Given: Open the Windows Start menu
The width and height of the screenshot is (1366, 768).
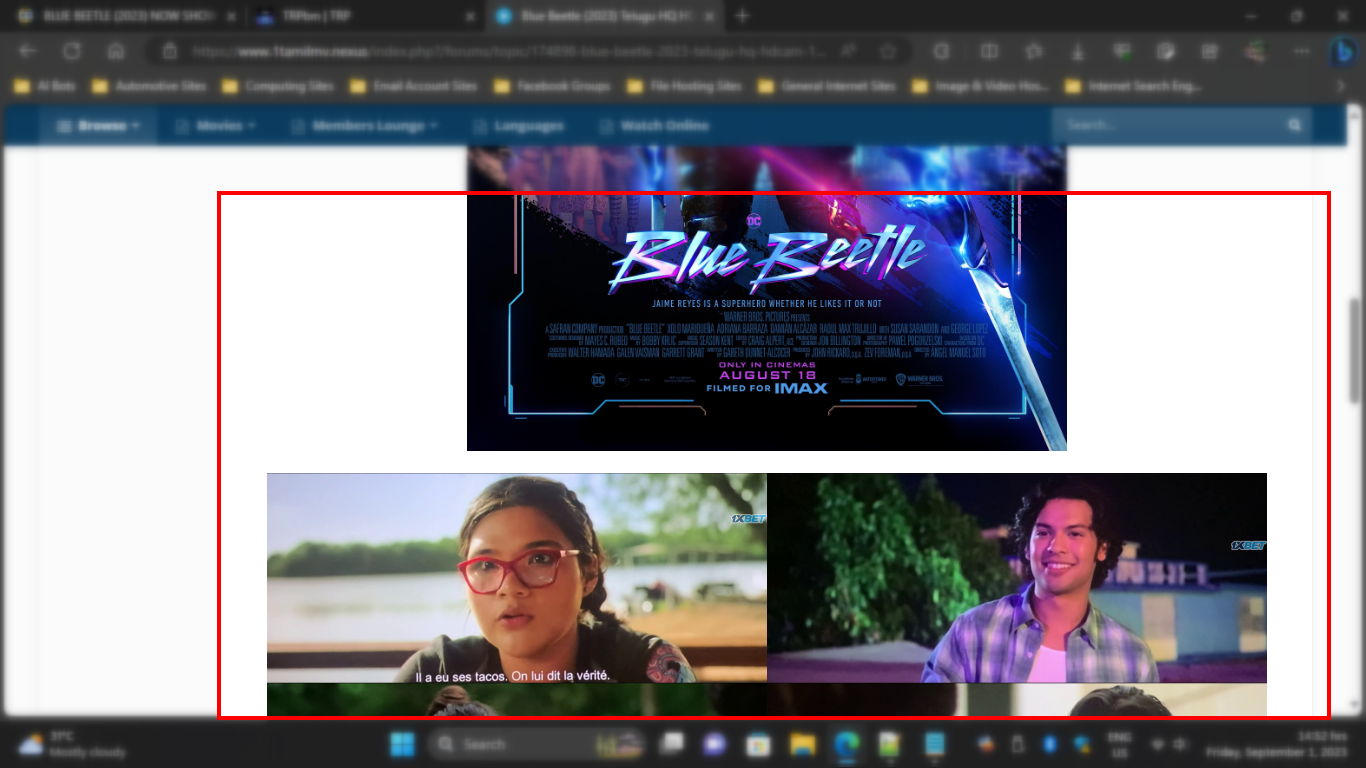Looking at the screenshot, I should coord(402,744).
